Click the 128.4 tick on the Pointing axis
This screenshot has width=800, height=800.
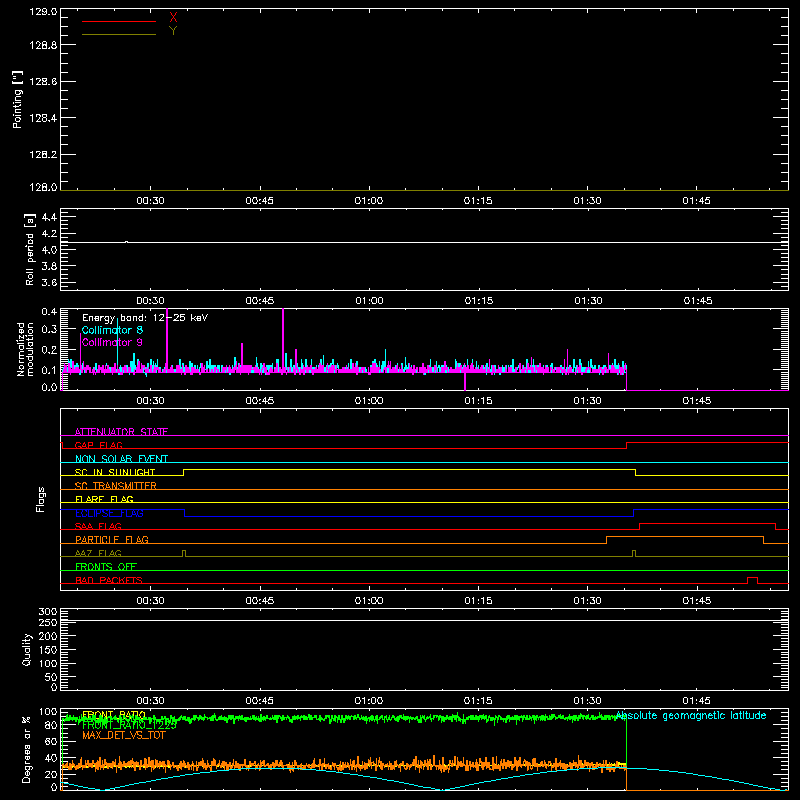43,118
